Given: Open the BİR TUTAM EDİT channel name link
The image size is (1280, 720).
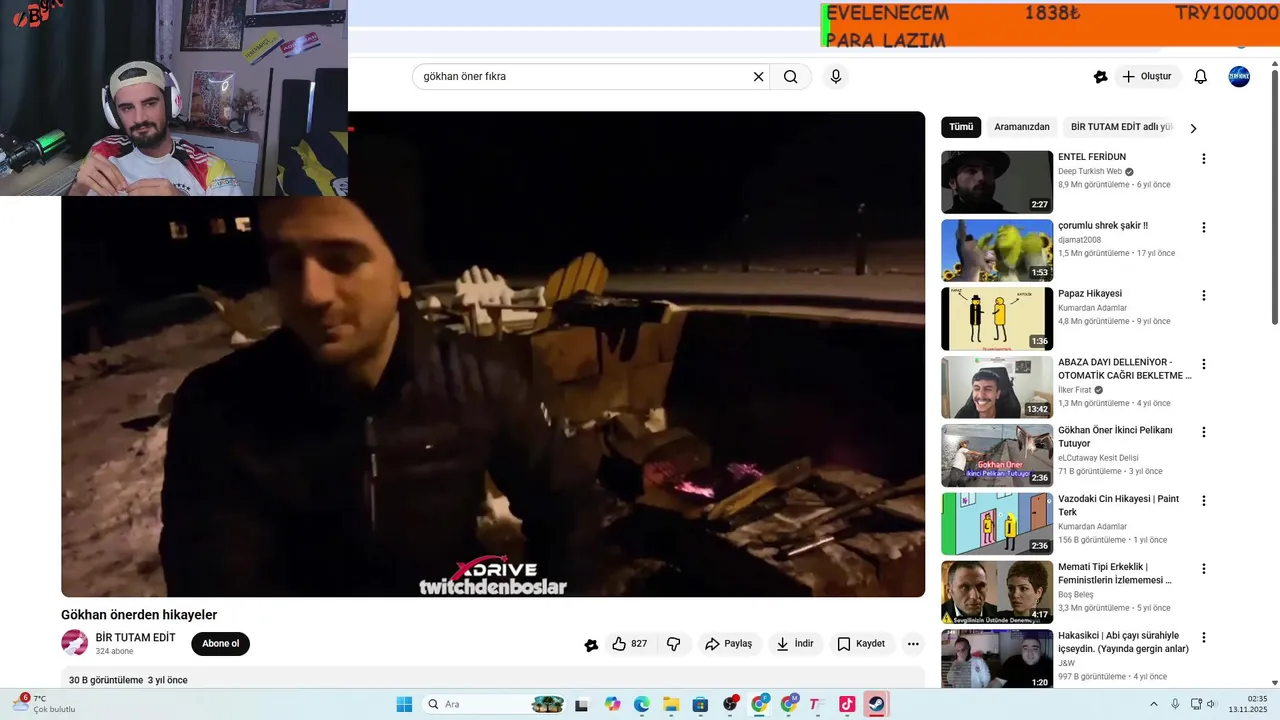Looking at the screenshot, I should tap(135, 638).
